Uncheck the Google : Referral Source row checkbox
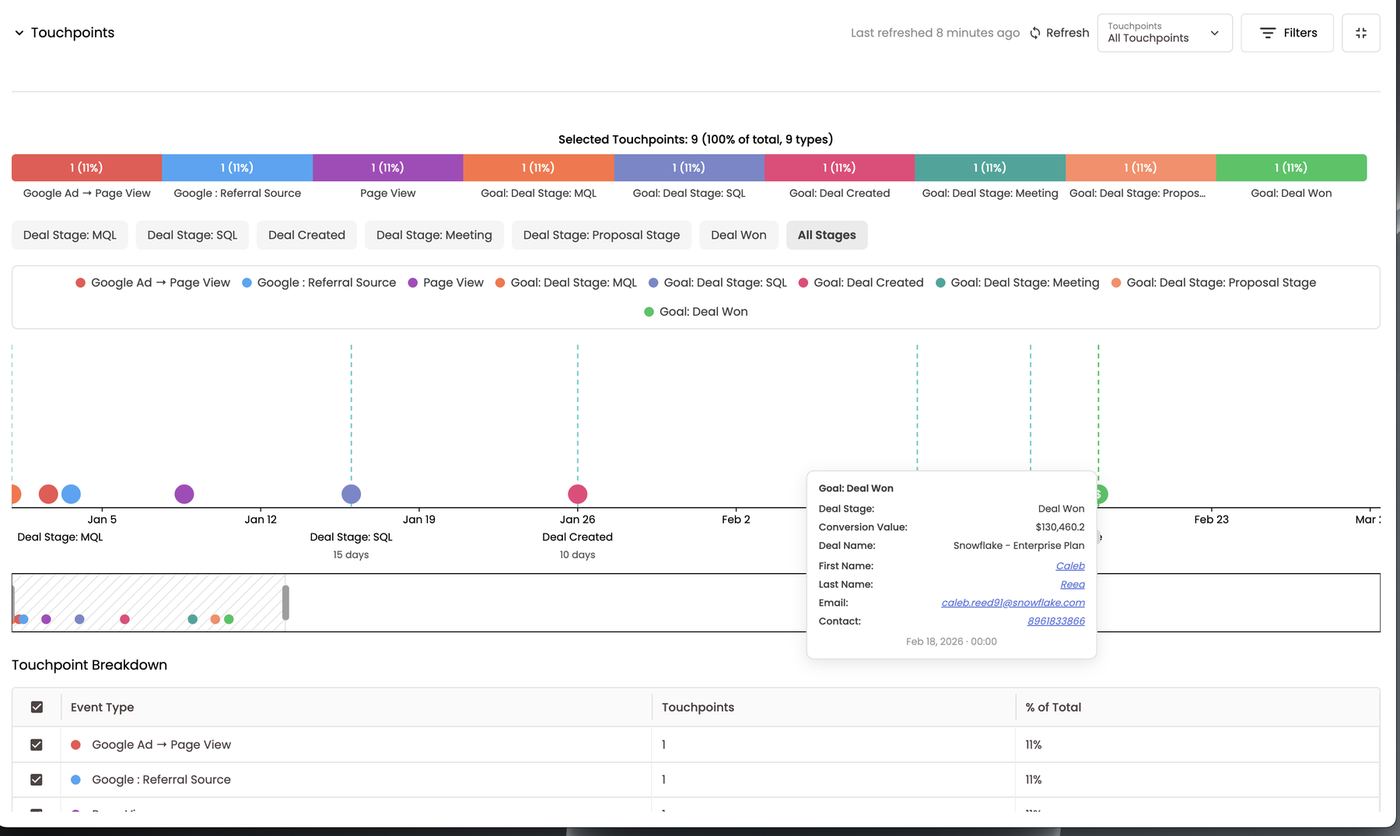1400x836 pixels. coord(37,780)
